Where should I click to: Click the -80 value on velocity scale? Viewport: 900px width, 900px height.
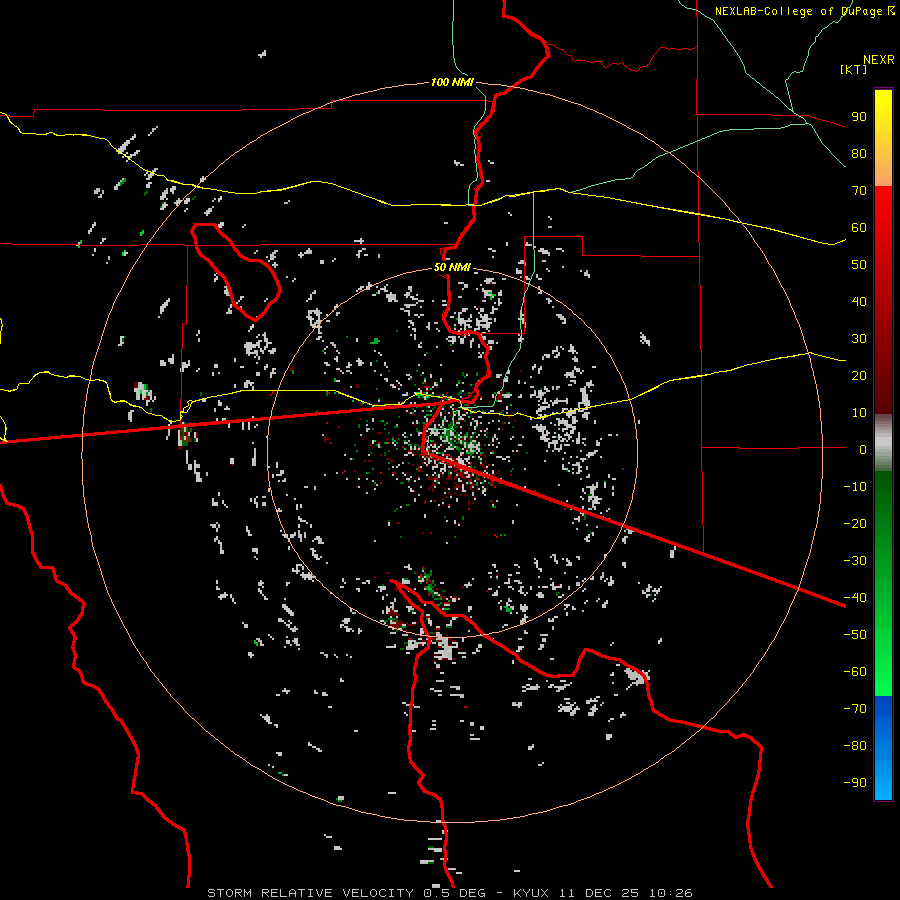pos(855,746)
